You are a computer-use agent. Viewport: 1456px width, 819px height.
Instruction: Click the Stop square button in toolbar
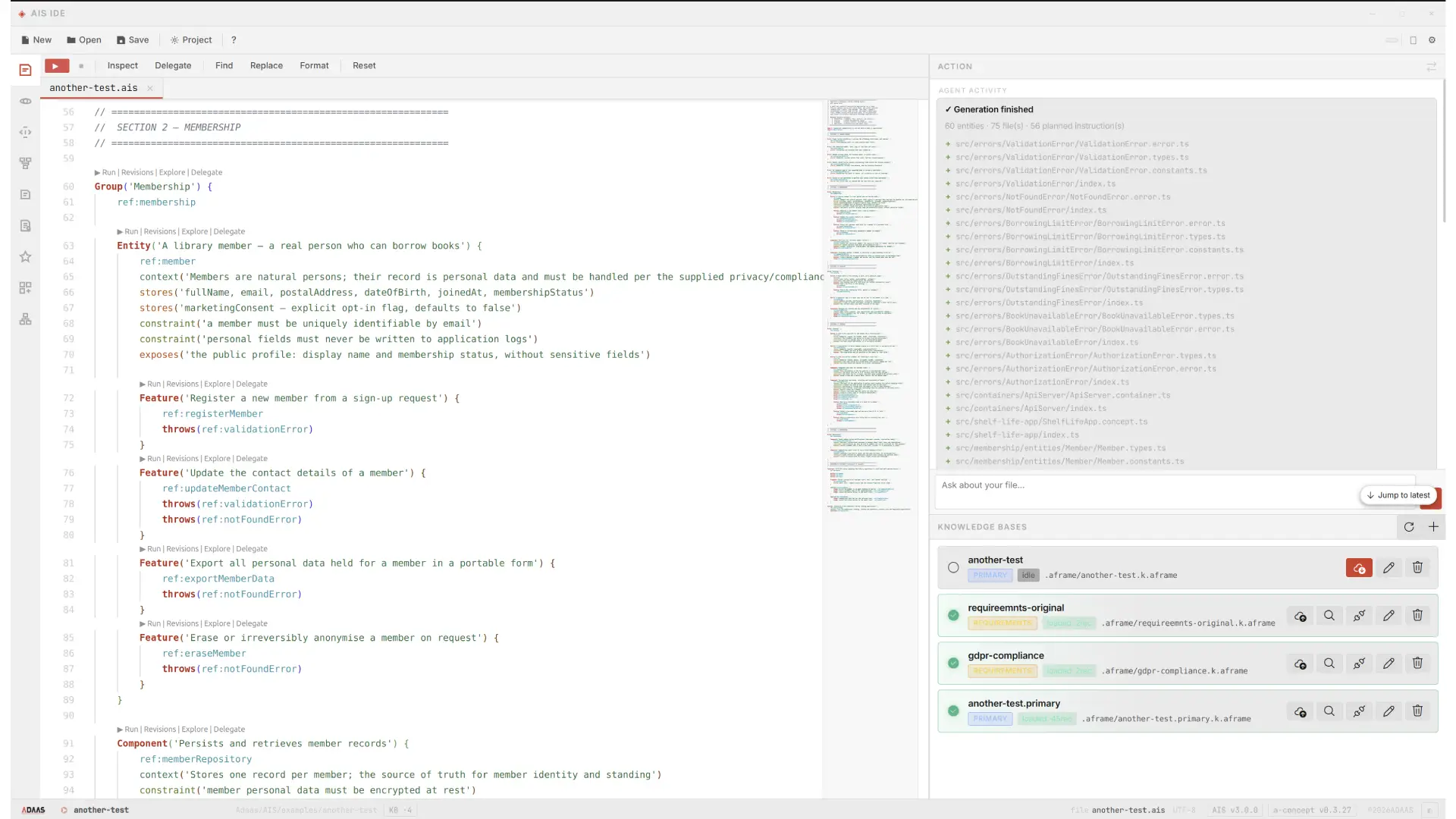(x=81, y=66)
